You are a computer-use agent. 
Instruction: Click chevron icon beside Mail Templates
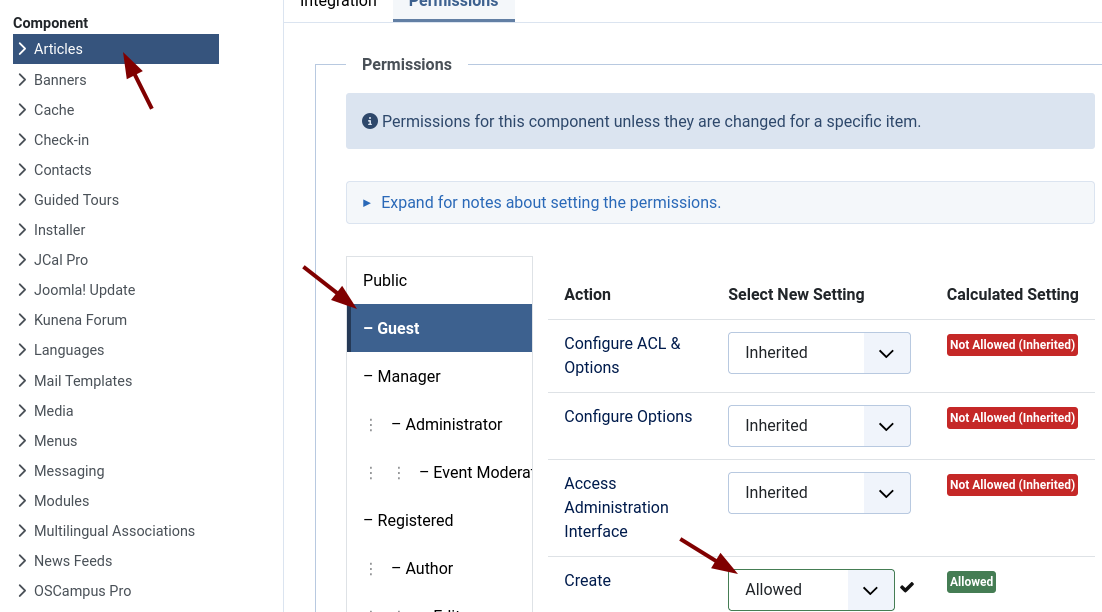[x=22, y=381]
